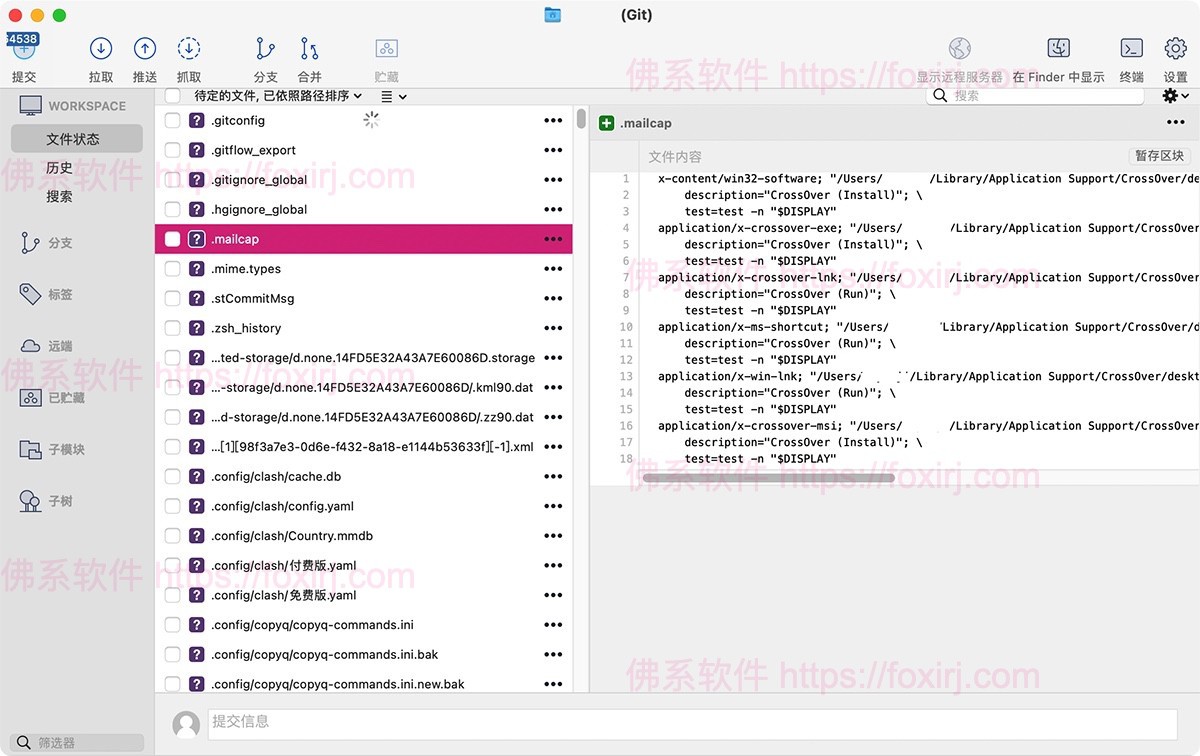The width and height of the screenshot is (1200, 756).
Task: Select the 贮藏 (Stash) toolbar icon
Action: point(386,47)
